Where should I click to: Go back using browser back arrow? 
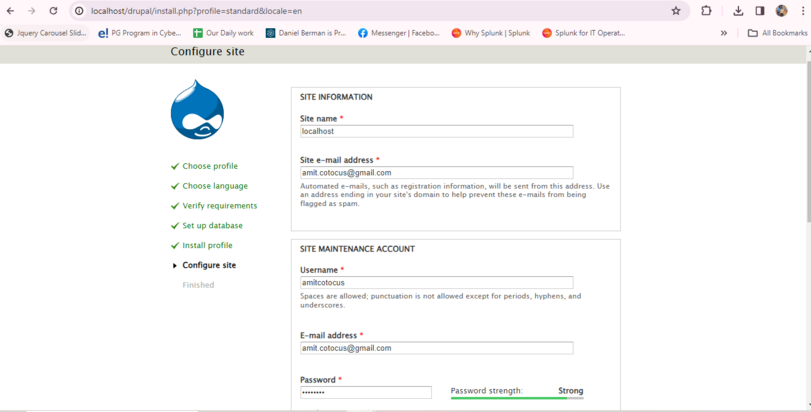coord(10,11)
